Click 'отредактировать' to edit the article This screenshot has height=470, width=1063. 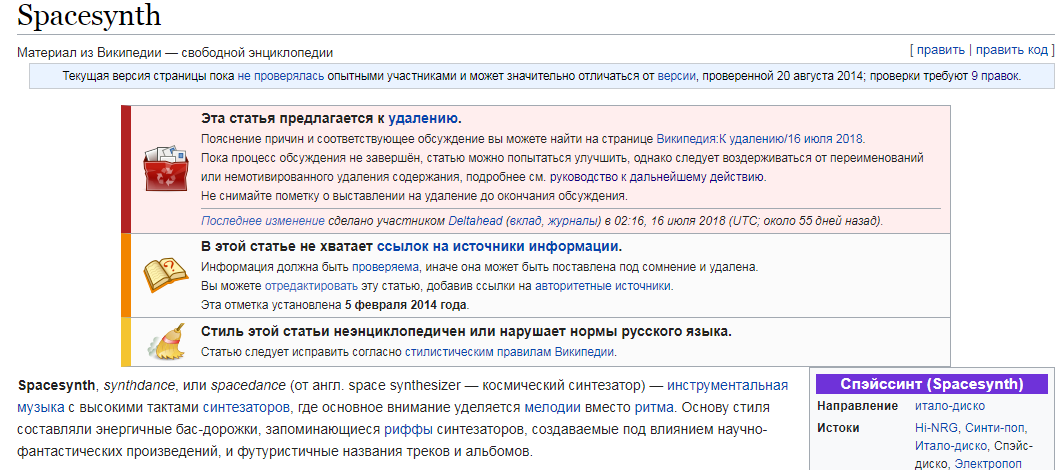(310, 286)
